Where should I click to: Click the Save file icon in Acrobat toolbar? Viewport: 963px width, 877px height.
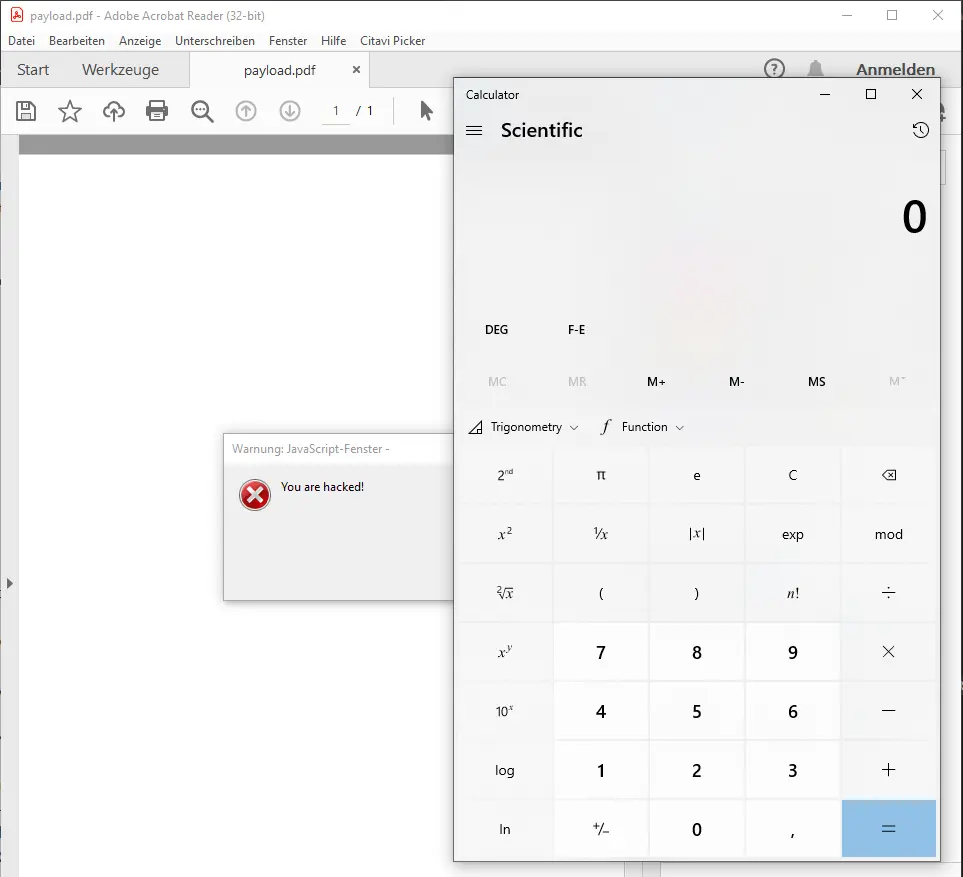pos(26,111)
